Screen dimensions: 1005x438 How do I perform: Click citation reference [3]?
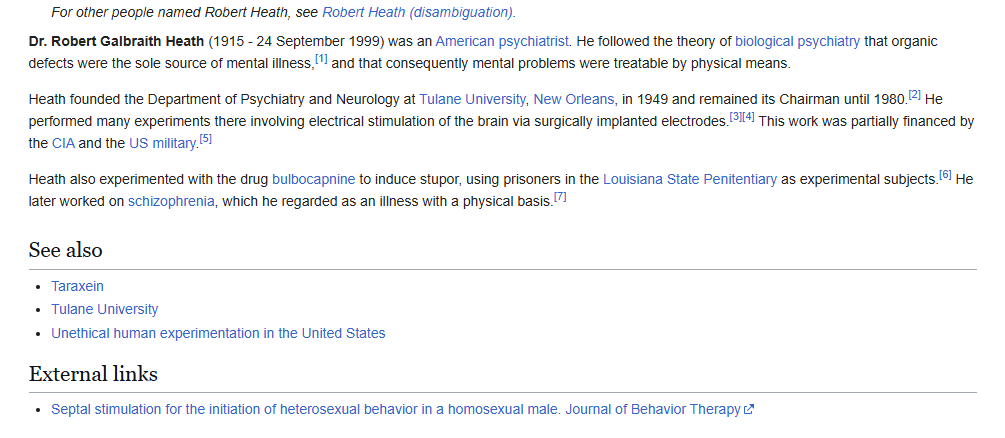click(736, 117)
